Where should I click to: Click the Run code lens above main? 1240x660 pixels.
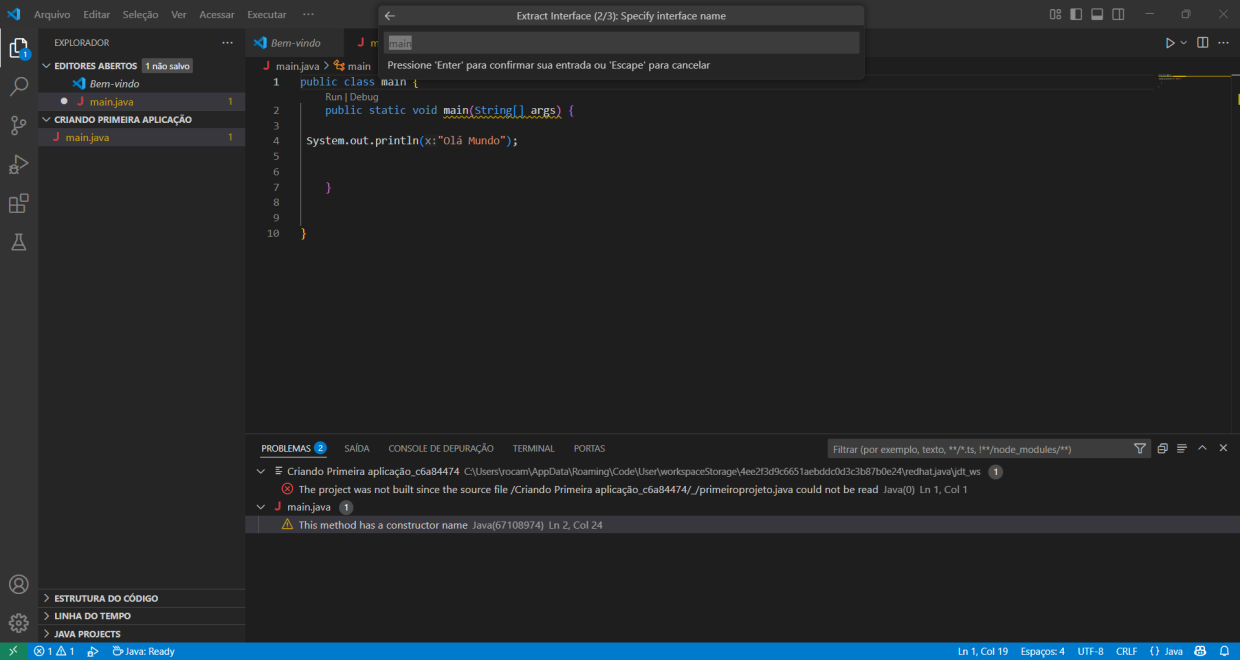[x=334, y=97]
